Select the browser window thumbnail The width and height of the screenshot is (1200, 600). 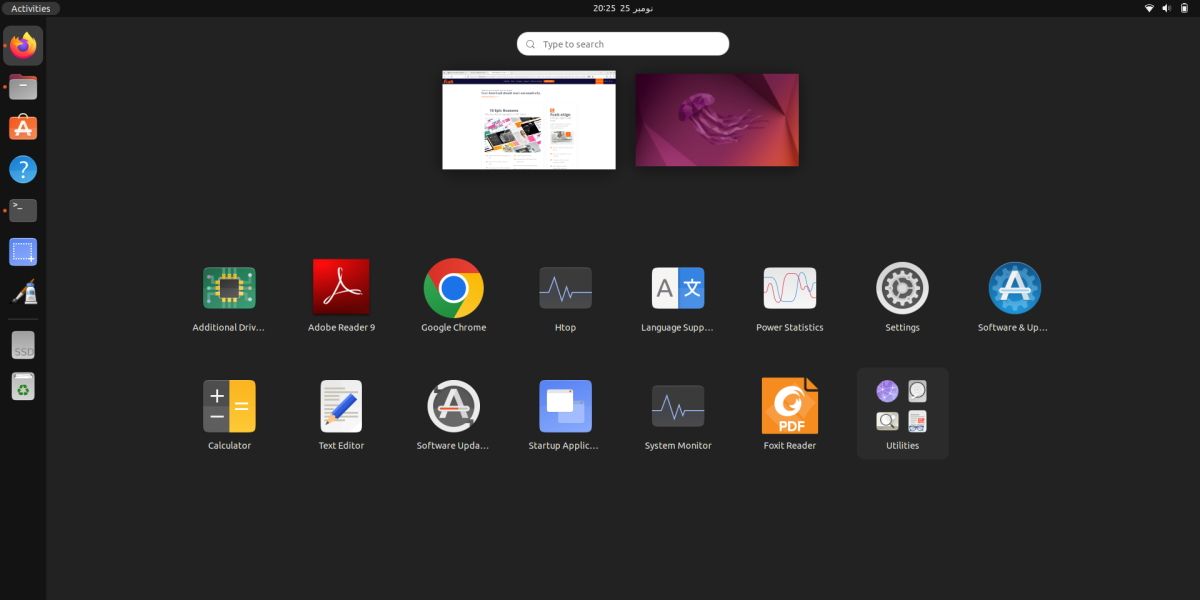coord(529,120)
